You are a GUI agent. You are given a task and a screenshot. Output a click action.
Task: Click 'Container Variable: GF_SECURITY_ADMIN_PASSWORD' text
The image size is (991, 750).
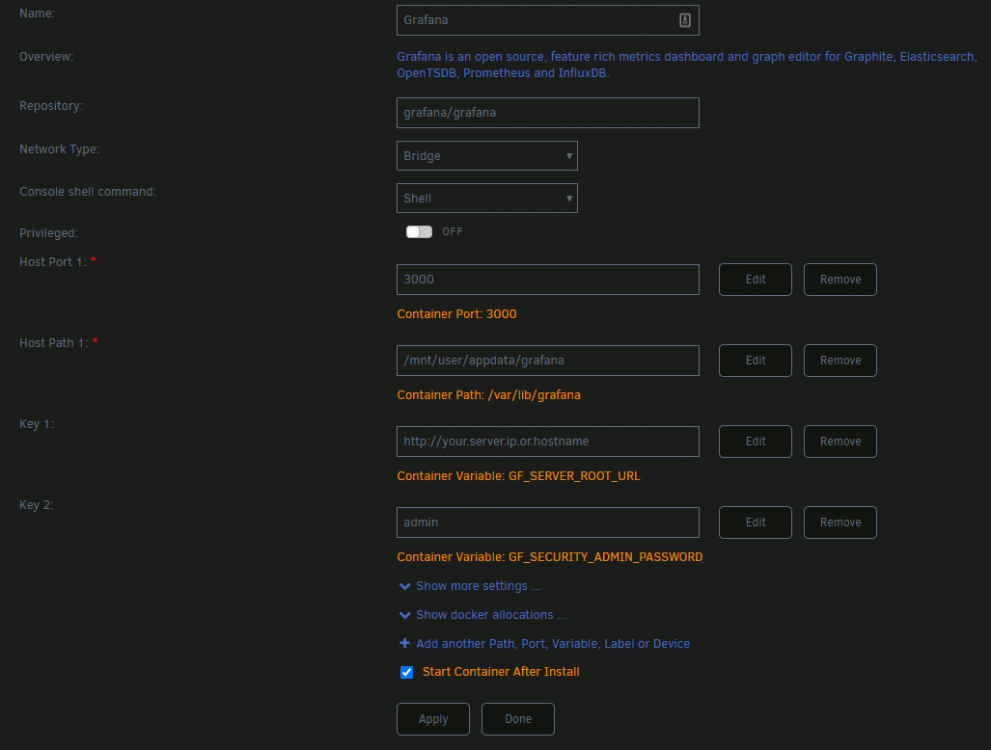[549, 557]
